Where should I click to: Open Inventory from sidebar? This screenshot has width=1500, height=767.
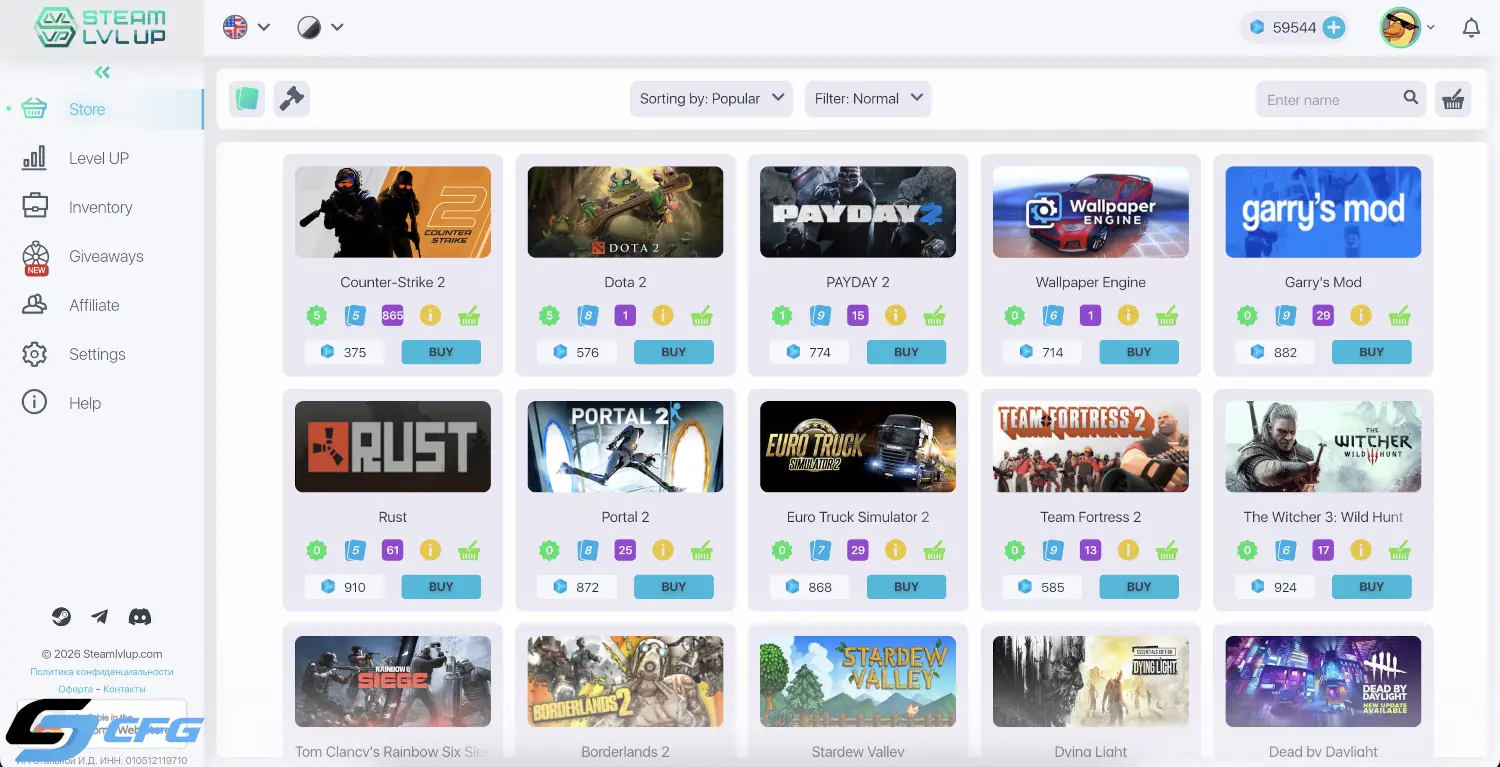coord(102,207)
